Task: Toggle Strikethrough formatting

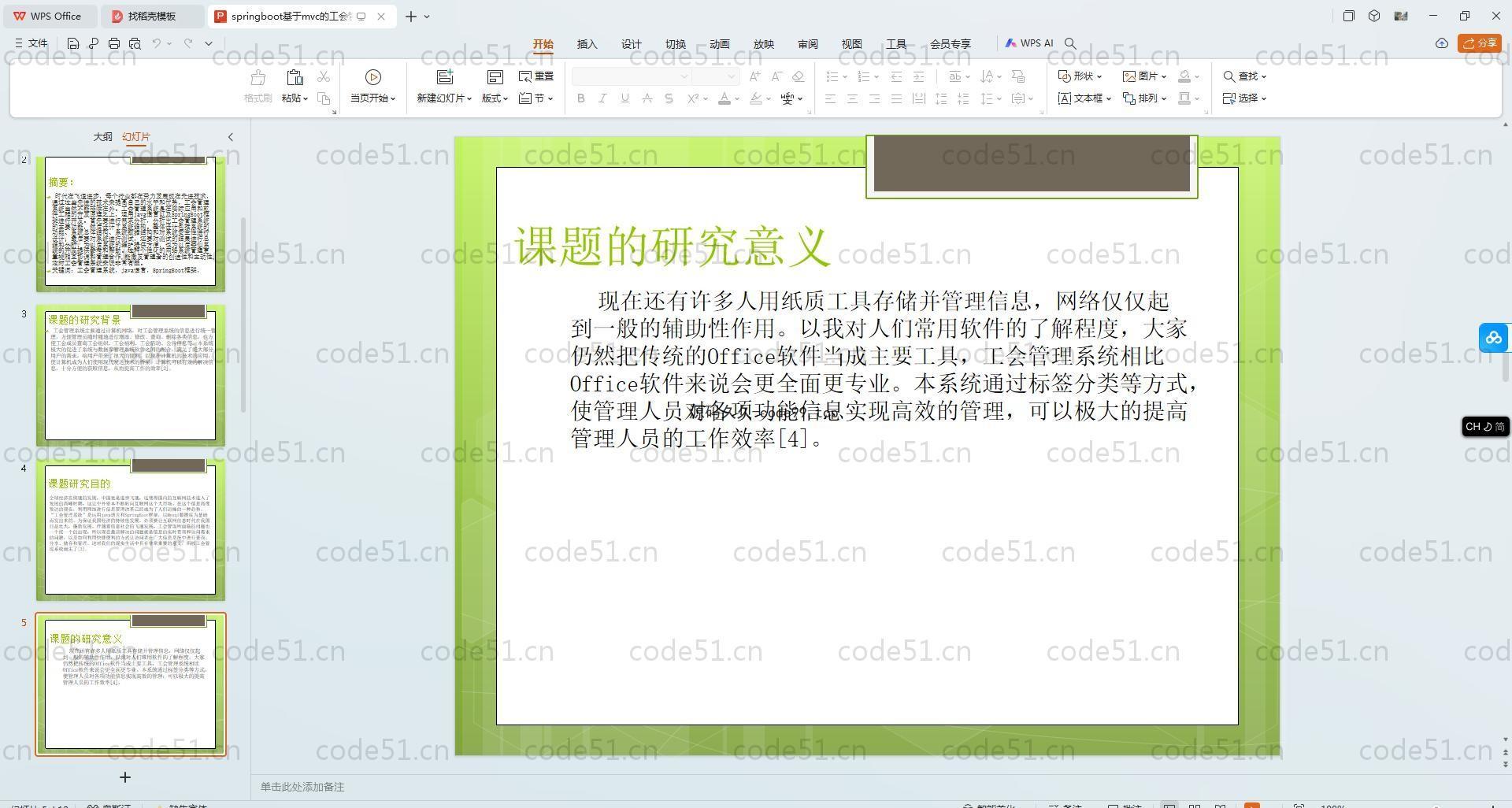Action: [x=647, y=98]
